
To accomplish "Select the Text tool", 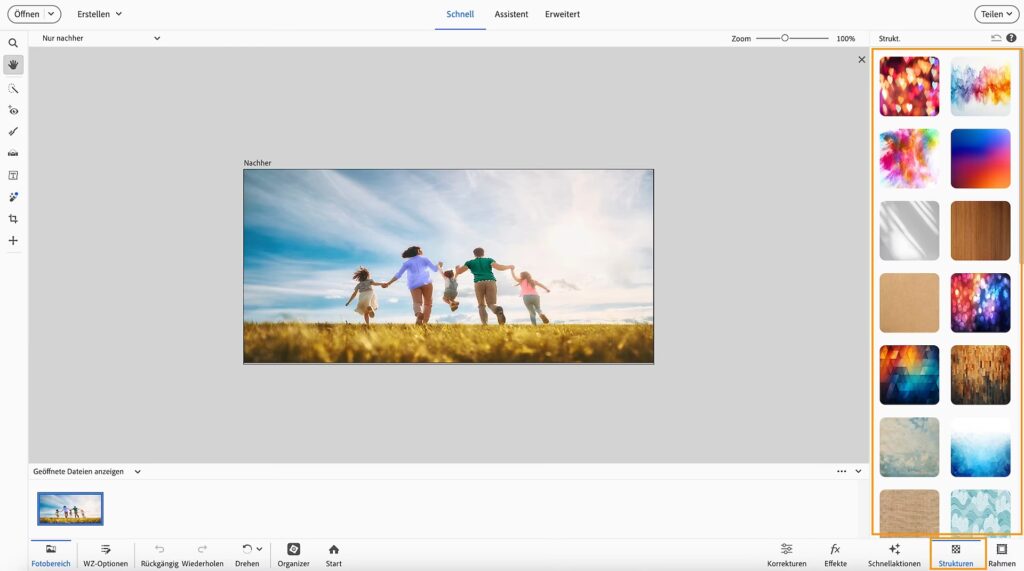I will pyautogui.click(x=13, y=175).
